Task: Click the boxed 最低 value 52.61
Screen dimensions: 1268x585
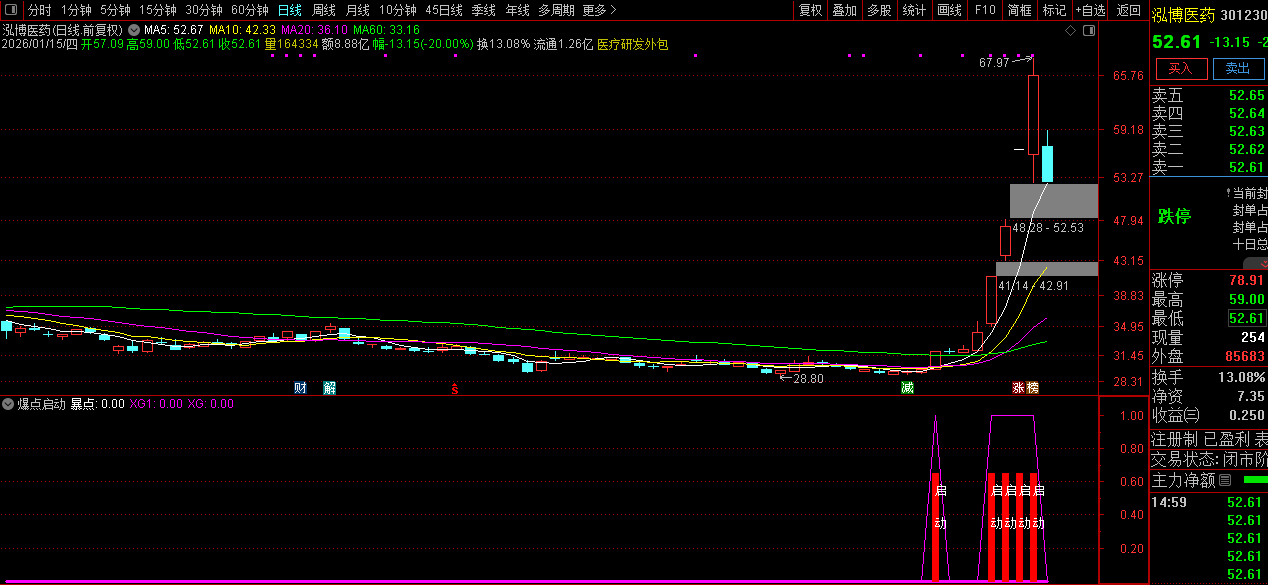Action: 1246,318
